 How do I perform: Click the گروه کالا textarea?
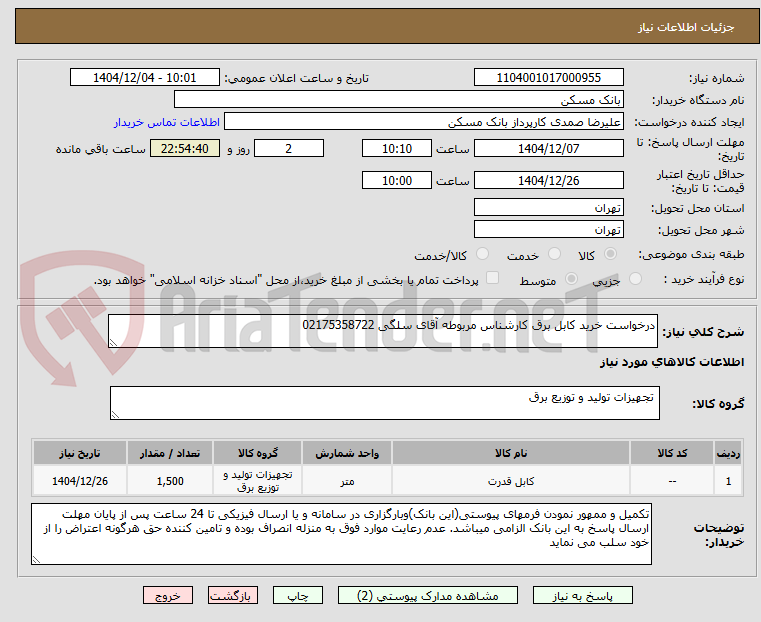click(384, 403)
